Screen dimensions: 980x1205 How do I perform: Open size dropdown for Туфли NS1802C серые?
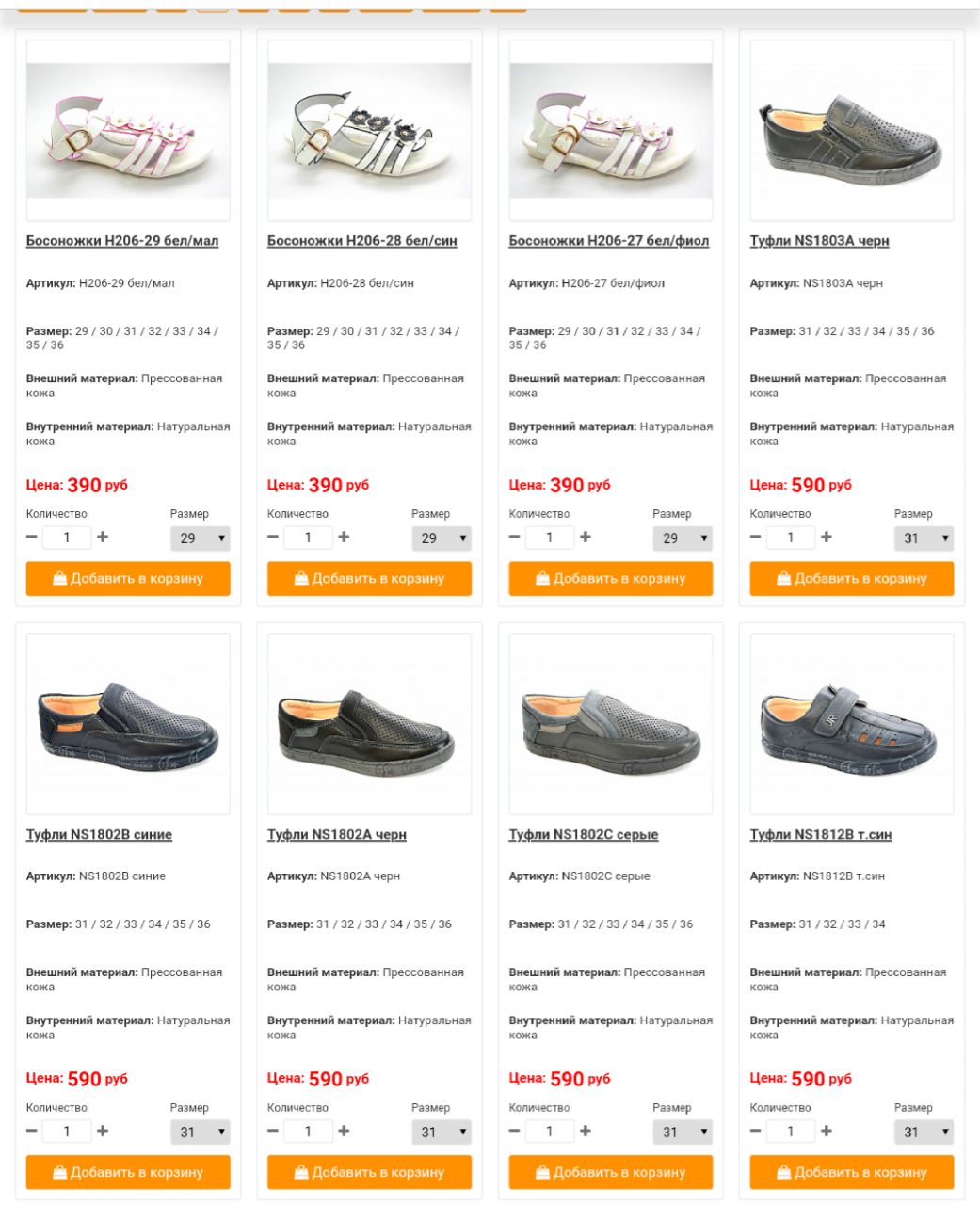[683, 1133]
